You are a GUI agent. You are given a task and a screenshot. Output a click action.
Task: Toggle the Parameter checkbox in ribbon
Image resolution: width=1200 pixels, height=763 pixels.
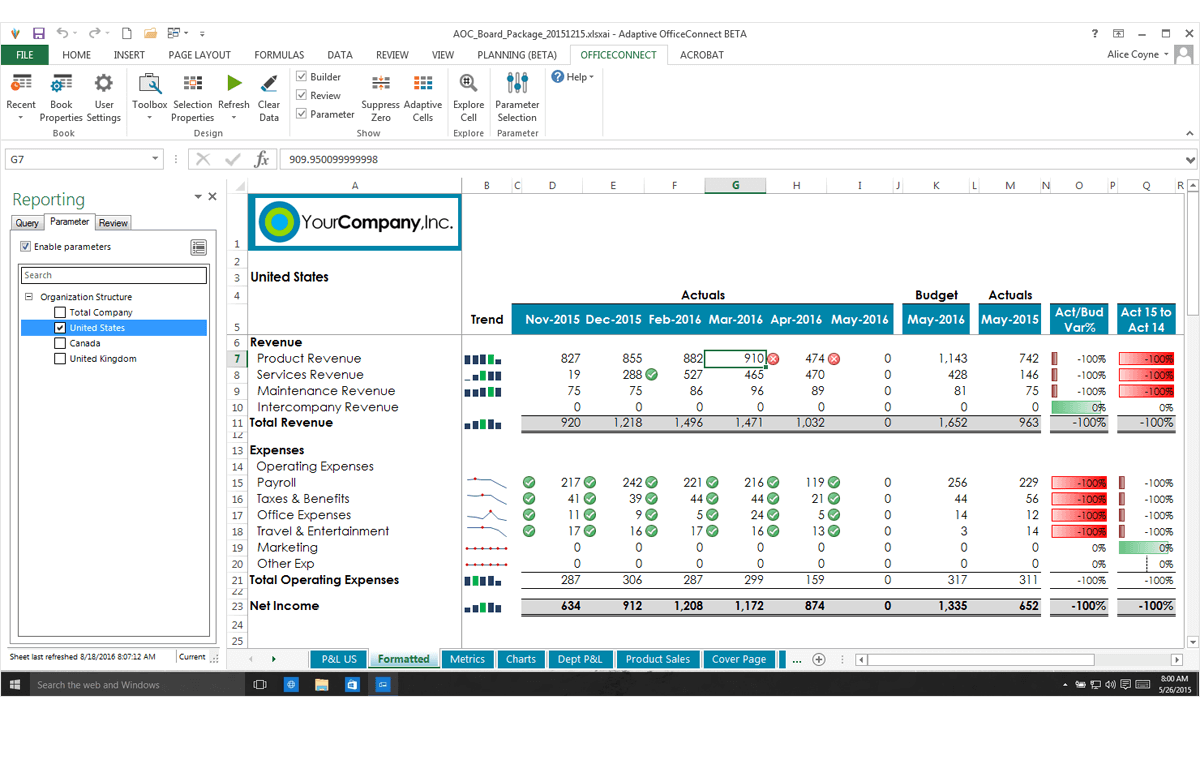[x=302, y=114]
